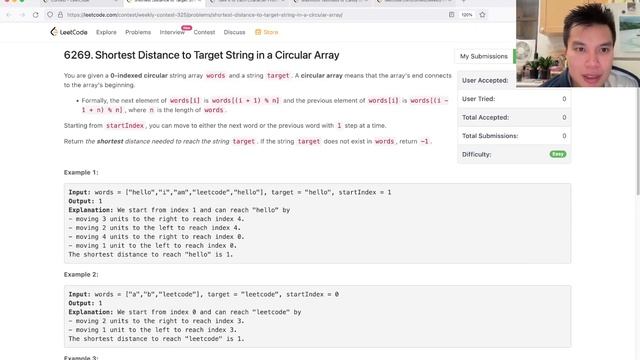
Task: Open the My Submissions button
Action: click(484, 56)
